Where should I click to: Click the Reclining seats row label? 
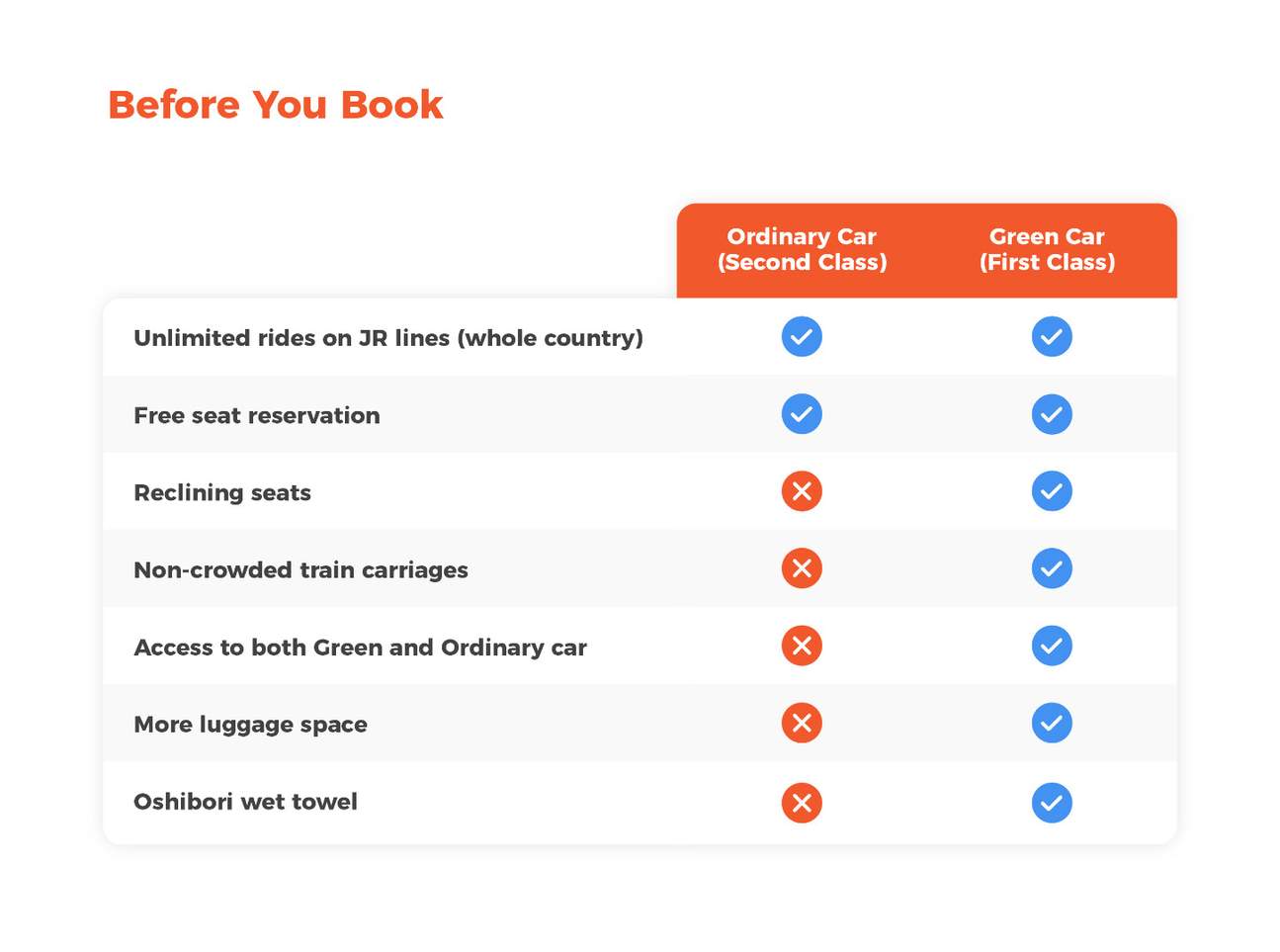[222, 492]
